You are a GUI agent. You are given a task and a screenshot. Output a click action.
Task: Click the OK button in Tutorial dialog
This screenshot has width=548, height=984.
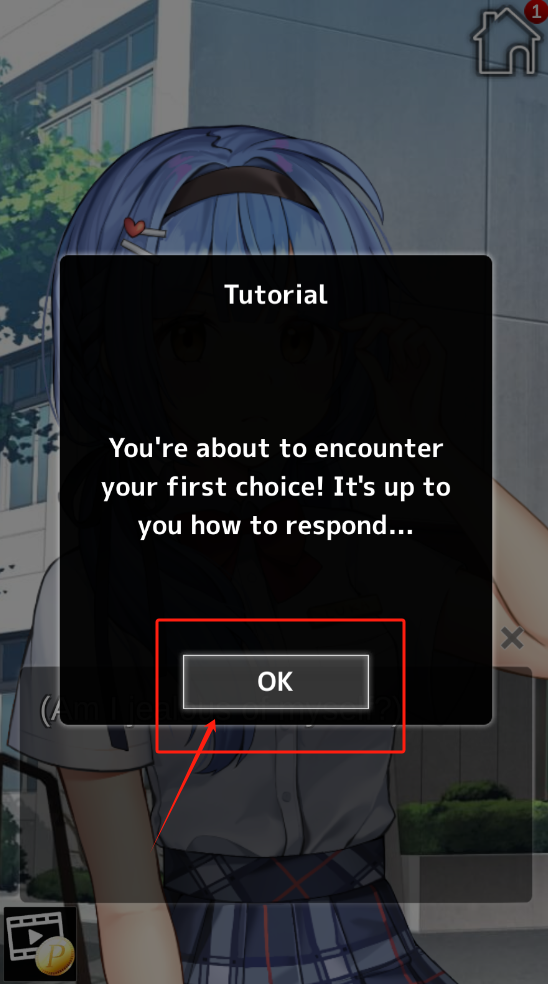click(276, 682)
